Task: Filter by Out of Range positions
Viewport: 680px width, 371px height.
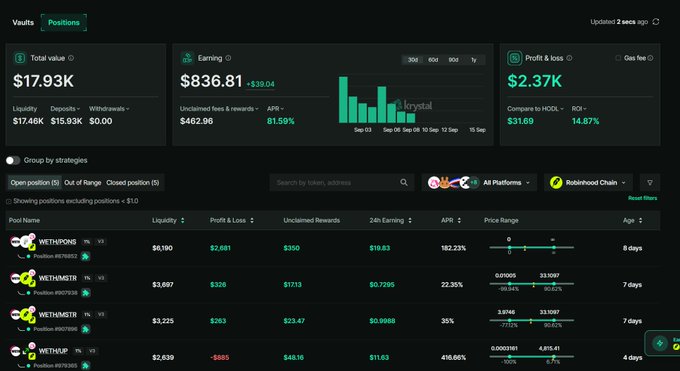Action: pos(82,183)
